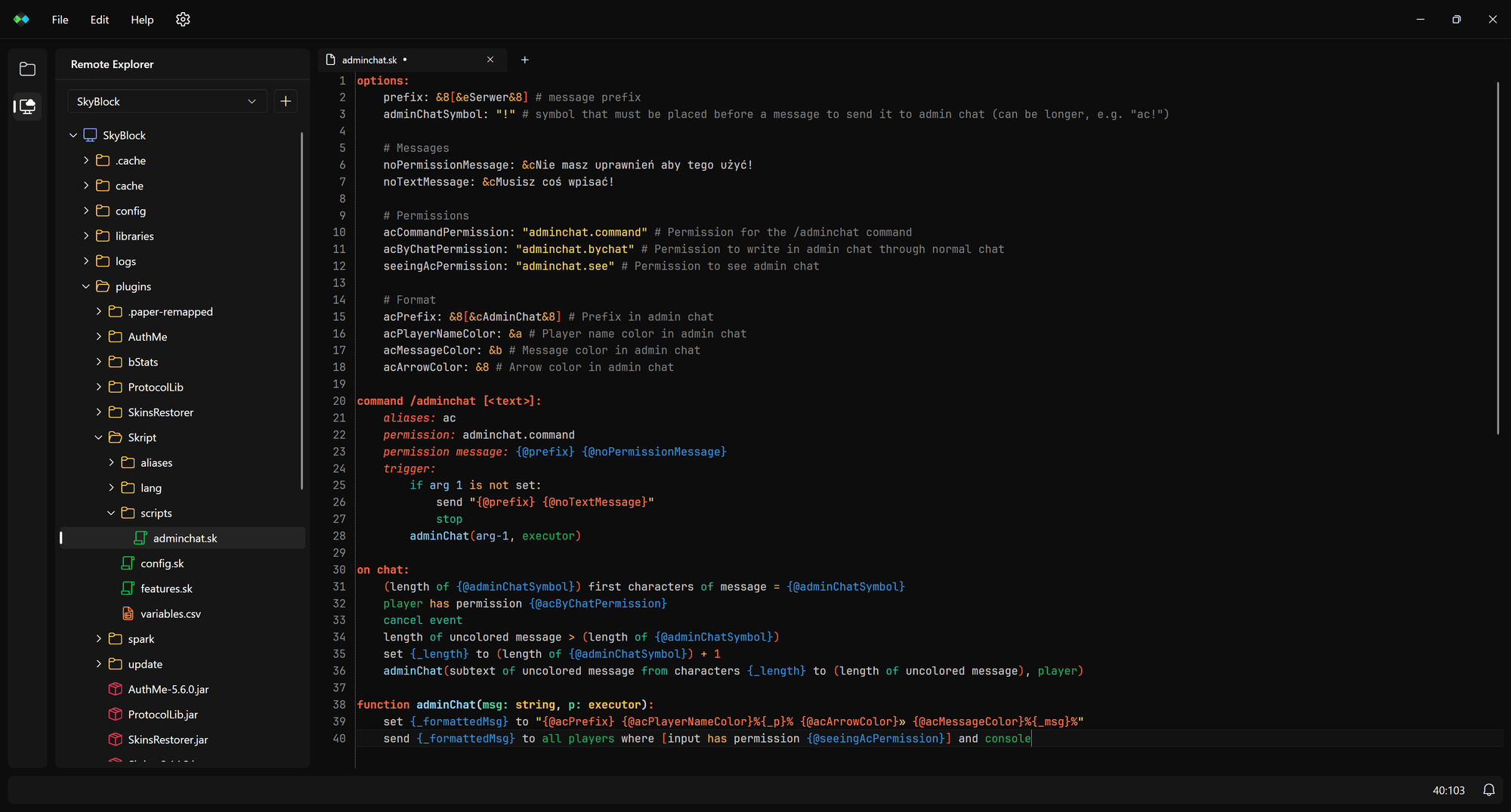Screen dimensions: 1511x812
Task: Click the ProtocolLib.jar package icon
Action: click(115, 715)
